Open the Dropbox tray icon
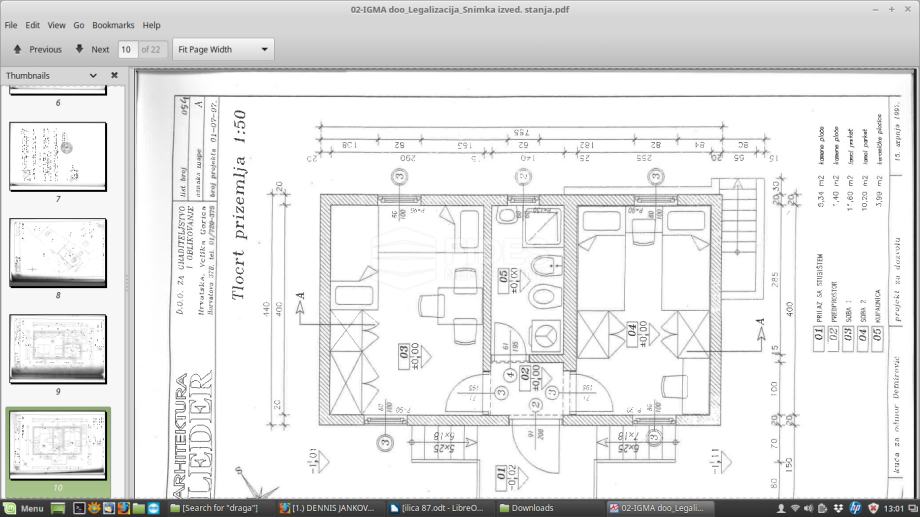This screenshot has width=920, height=517. coord(838,508)
